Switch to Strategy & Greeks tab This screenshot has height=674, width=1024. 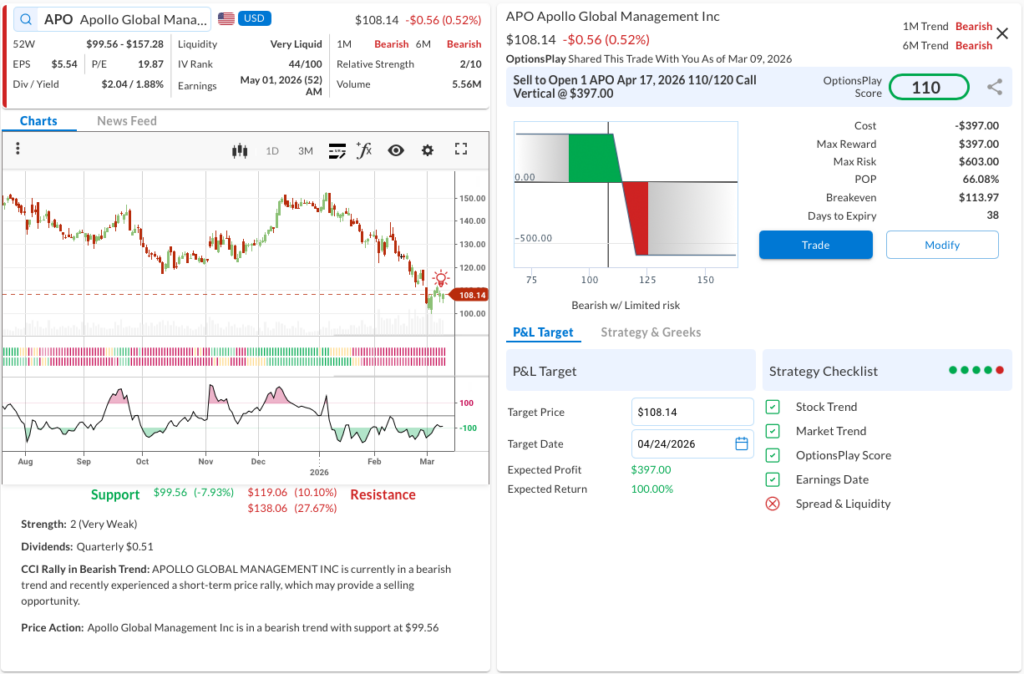click(x=650, y=332)
